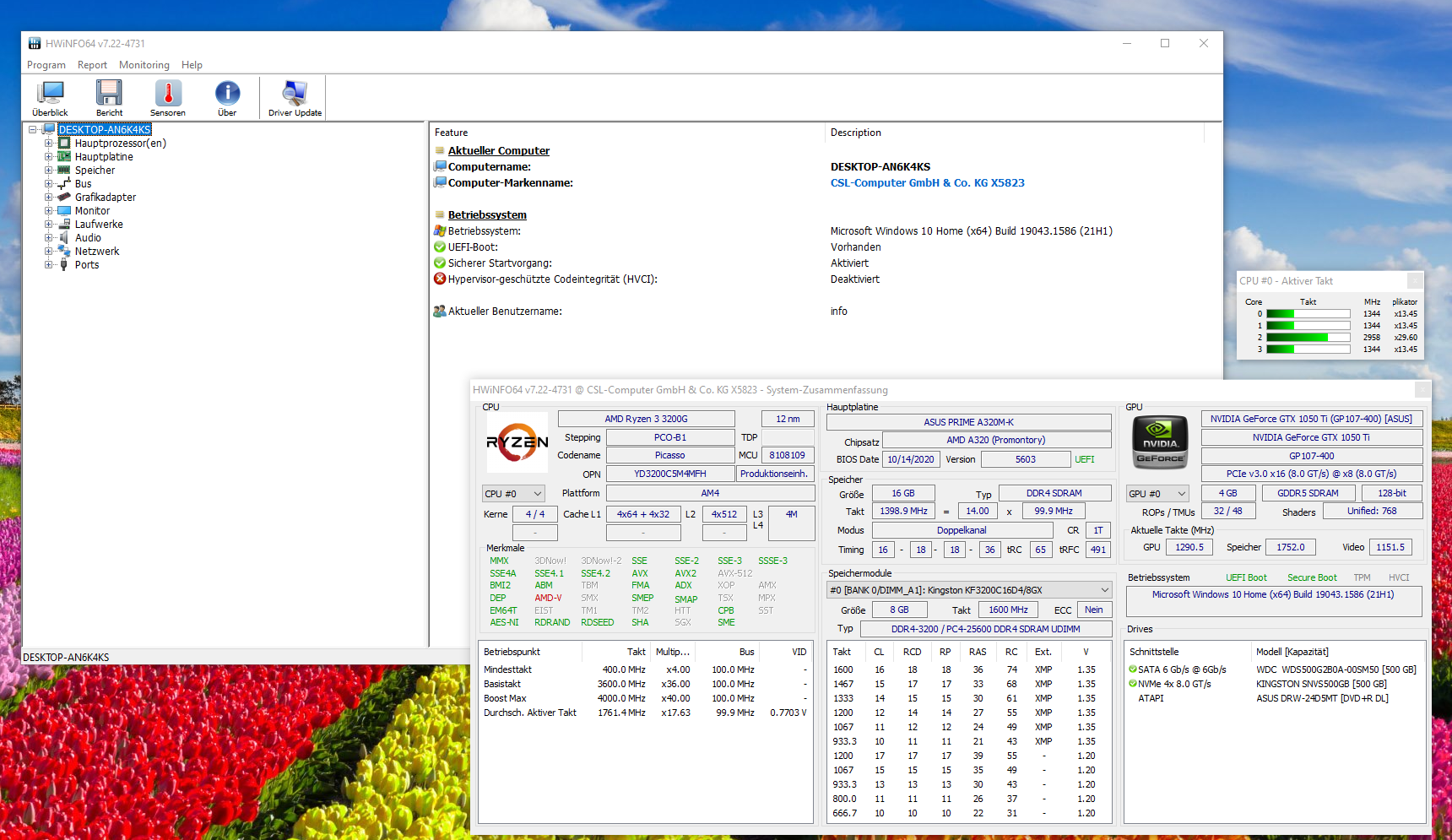Click the 'YD3200C5M4MFH' OPN value

670,474
